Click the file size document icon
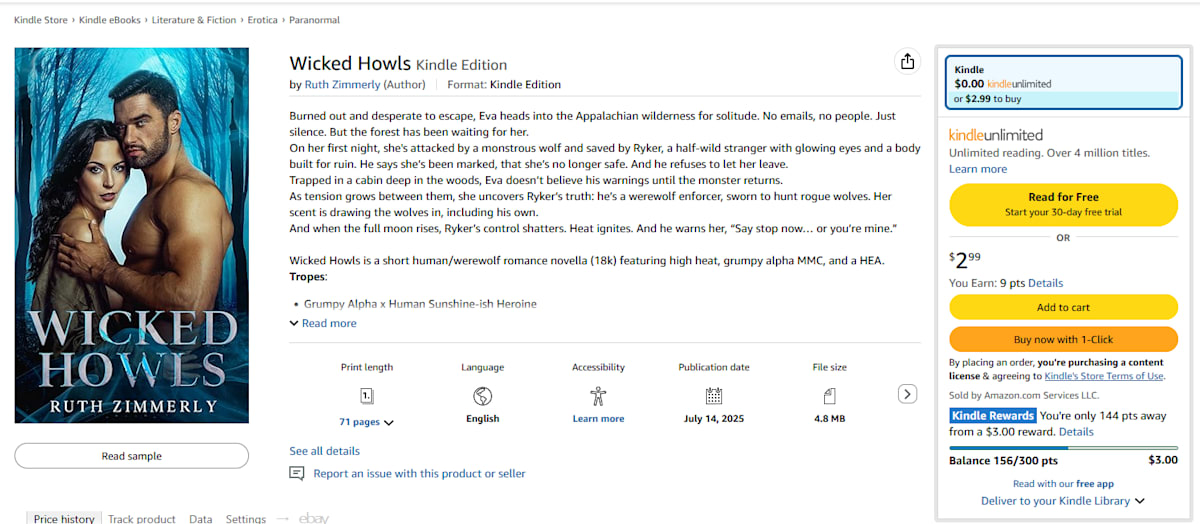Viewport: 1200px width, 524px height. tap(829, 395)
